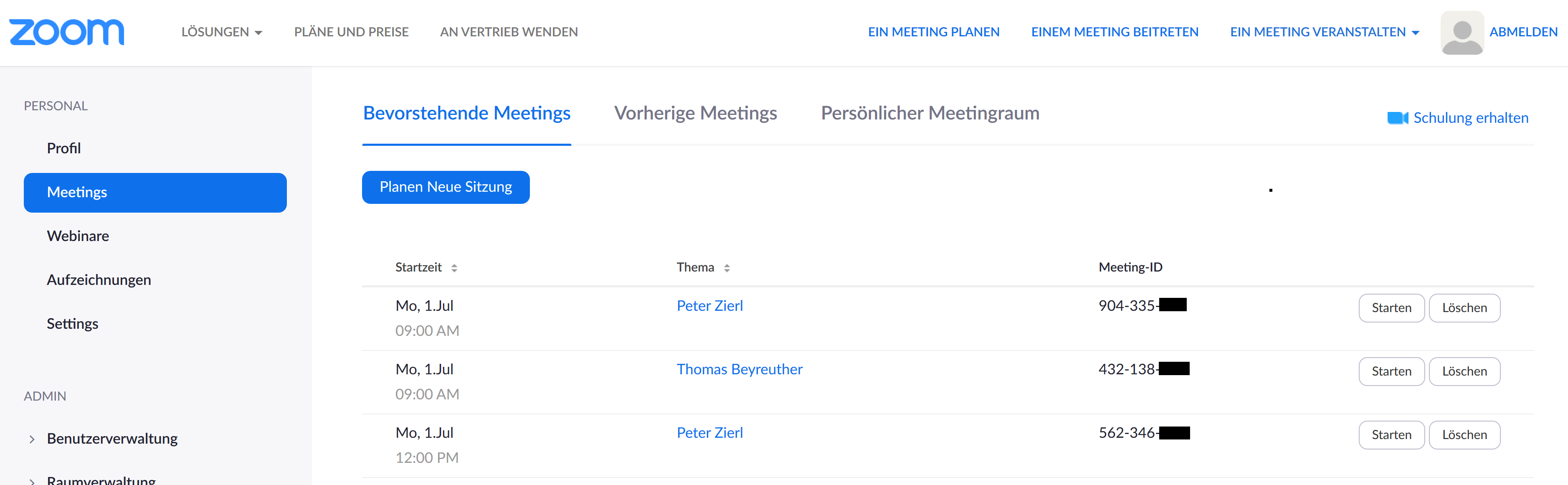Start the 12:00 PM Peter Zierl meeting
This screenshot has width=1568, height=485.
[1391, 435]
